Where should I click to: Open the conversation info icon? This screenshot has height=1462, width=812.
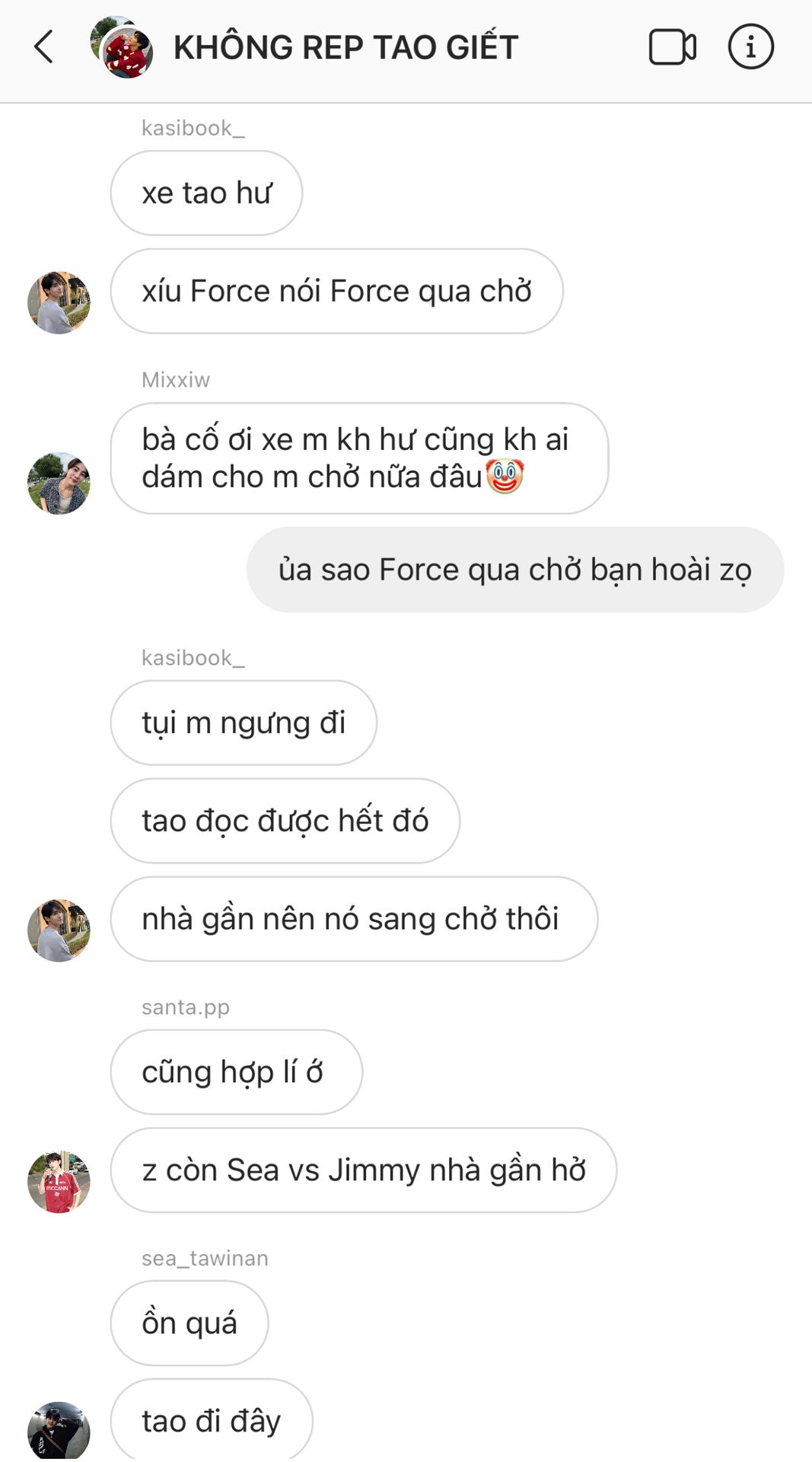(x=750, y=47)
